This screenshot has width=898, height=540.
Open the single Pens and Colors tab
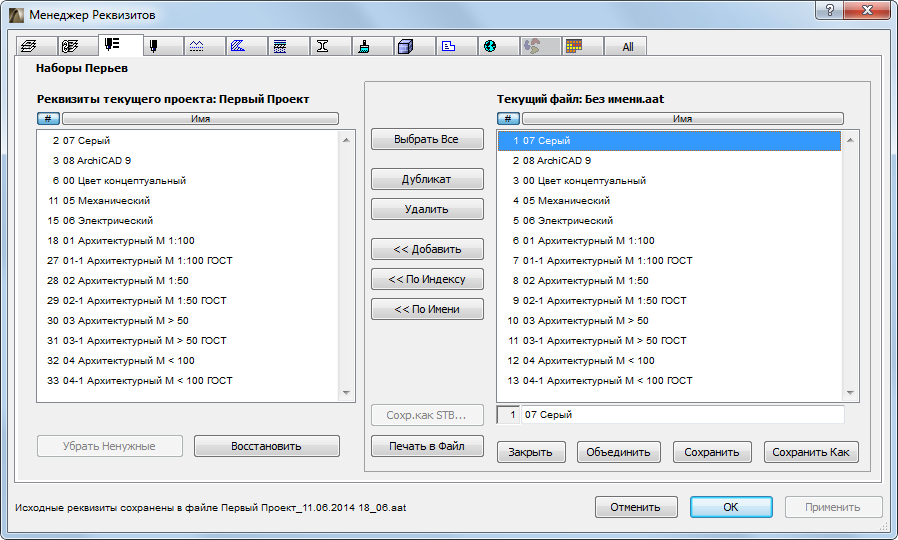tap(163, 46)
